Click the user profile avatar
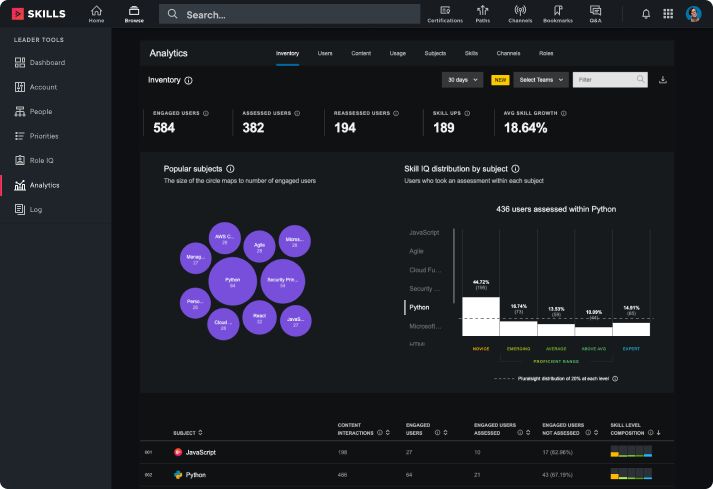713x489 pixels. pyautogui.click(x=693, y=14)
